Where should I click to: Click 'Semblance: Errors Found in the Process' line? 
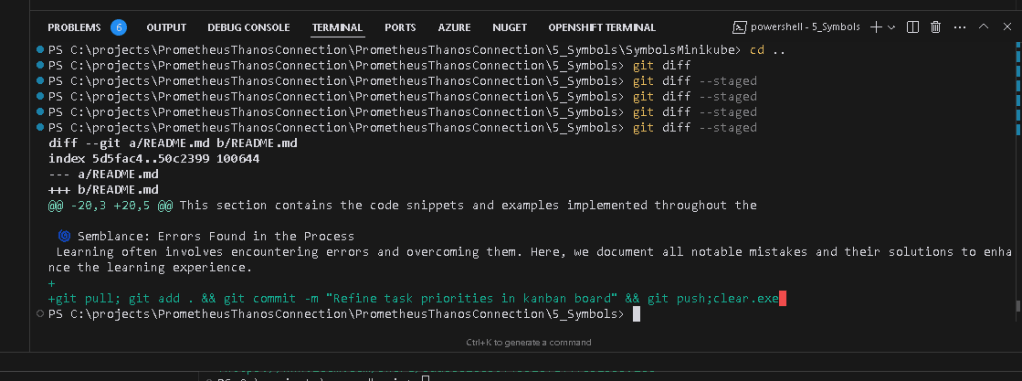tap(215, 236)
